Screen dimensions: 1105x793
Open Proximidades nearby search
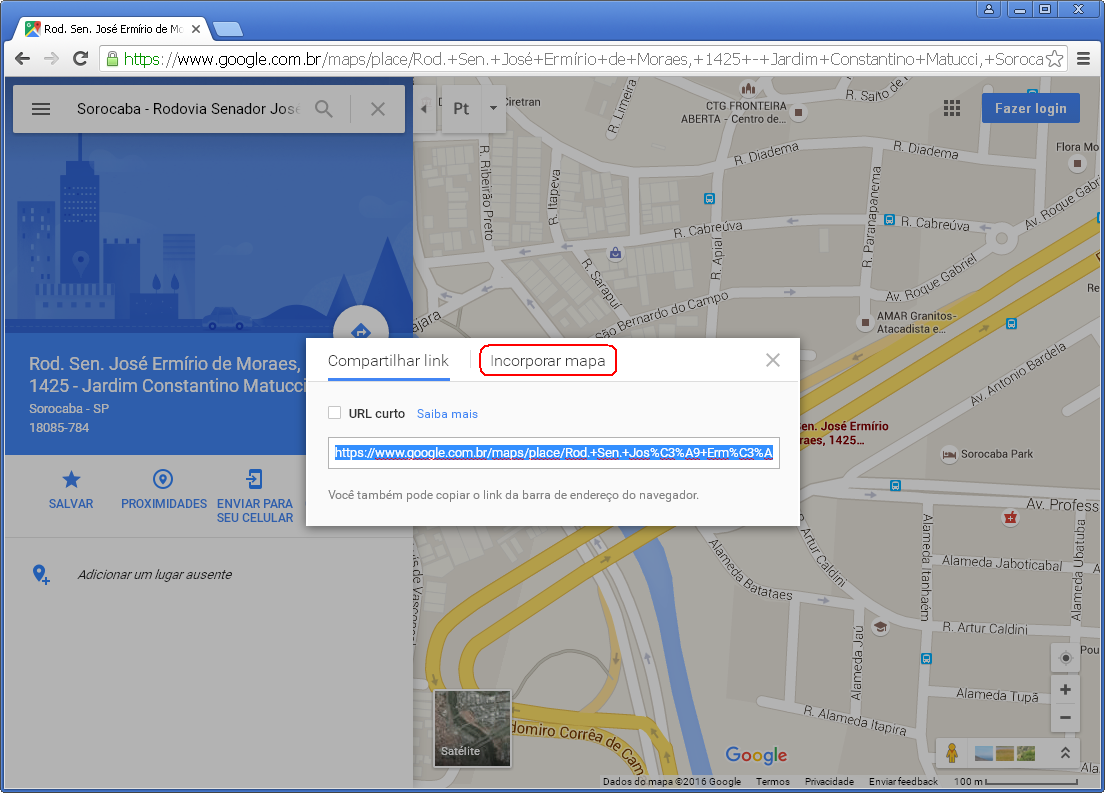[163, 480]
